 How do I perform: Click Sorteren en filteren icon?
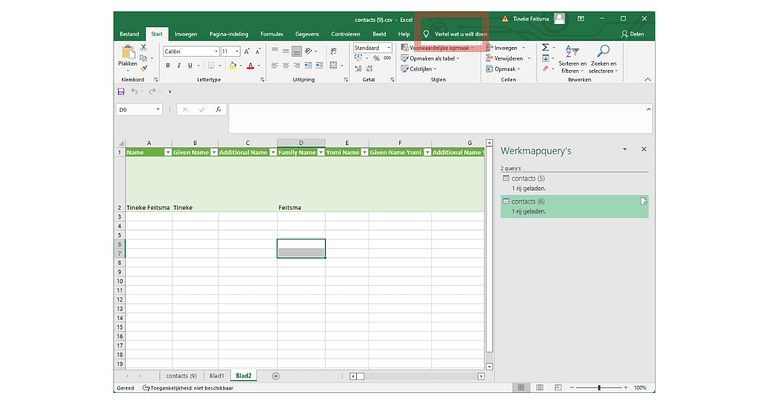click(x=571, y=50)
